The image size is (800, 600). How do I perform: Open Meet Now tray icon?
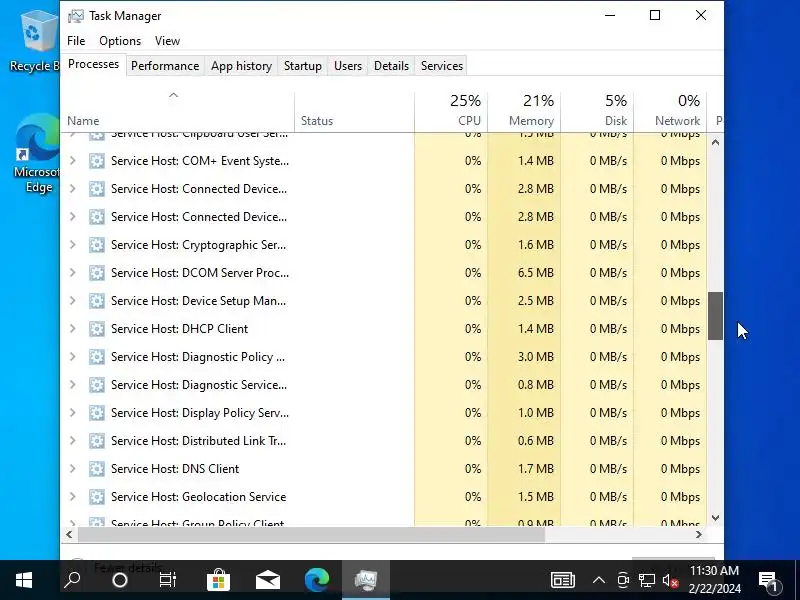click(623, 581)
